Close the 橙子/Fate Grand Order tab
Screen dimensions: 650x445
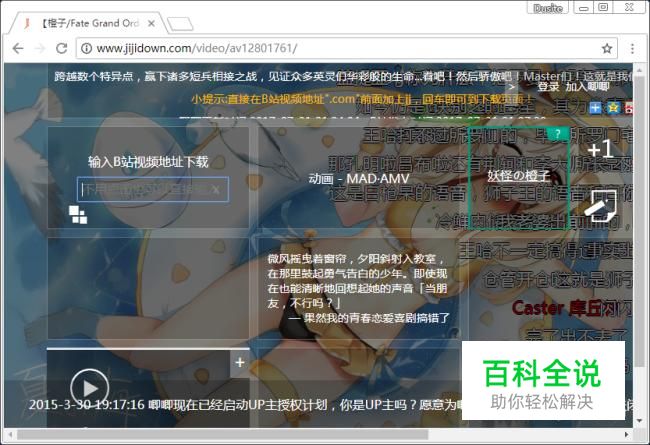point(151,24)
